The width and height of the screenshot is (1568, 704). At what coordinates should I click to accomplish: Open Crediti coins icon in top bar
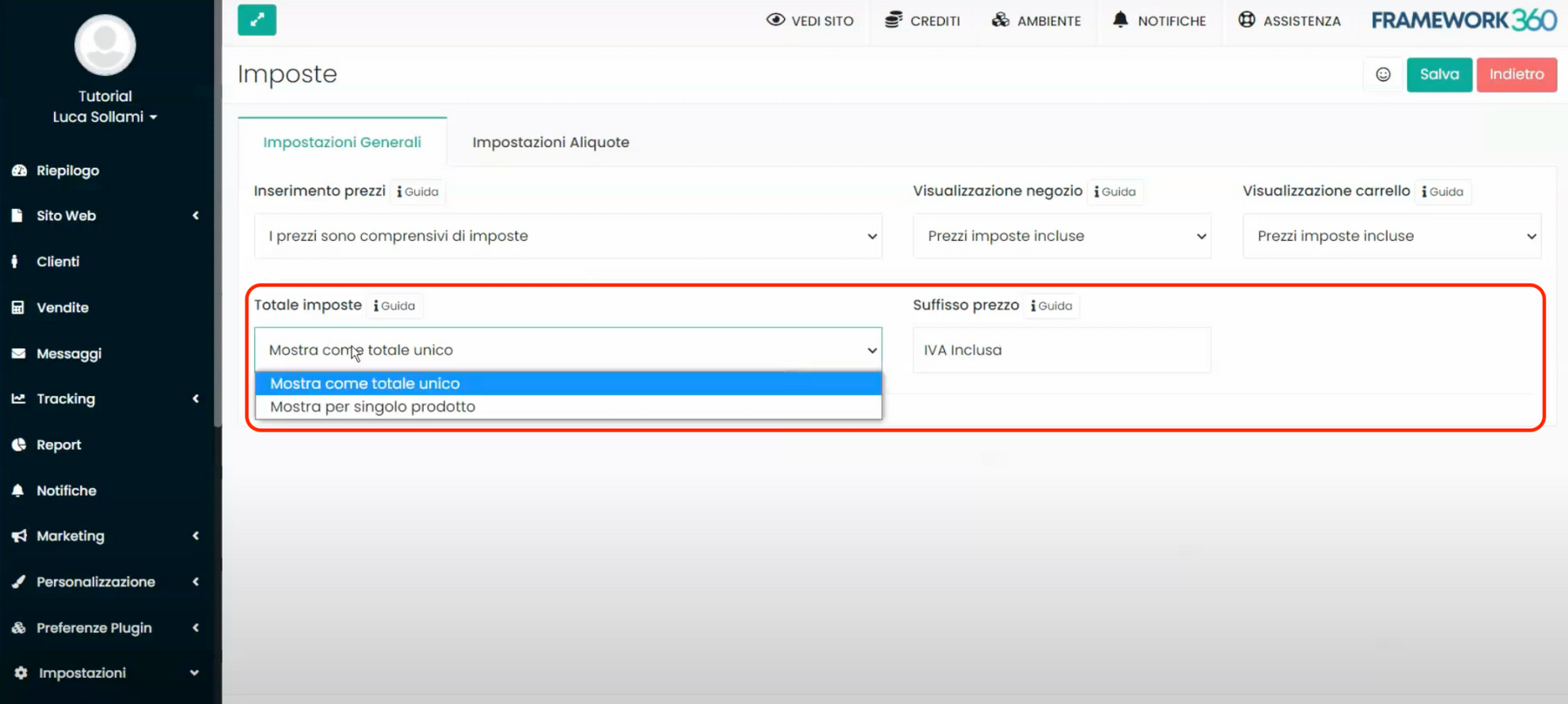893,20
